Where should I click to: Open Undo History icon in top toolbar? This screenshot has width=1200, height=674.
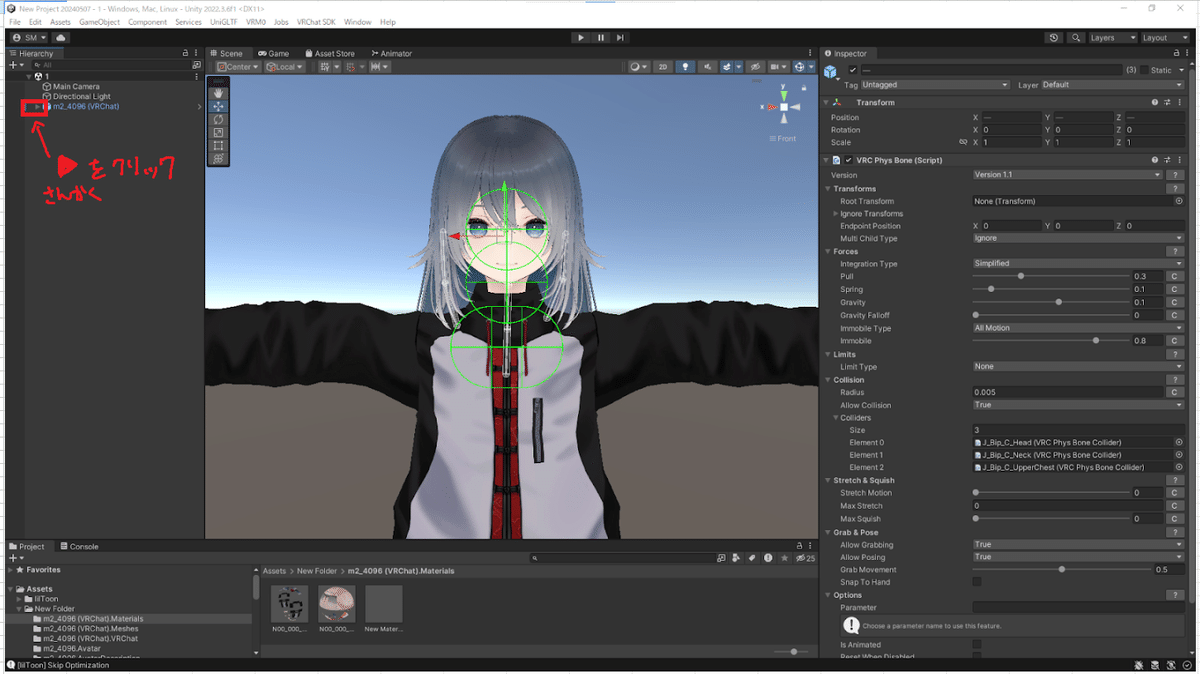coord(1054,38)
